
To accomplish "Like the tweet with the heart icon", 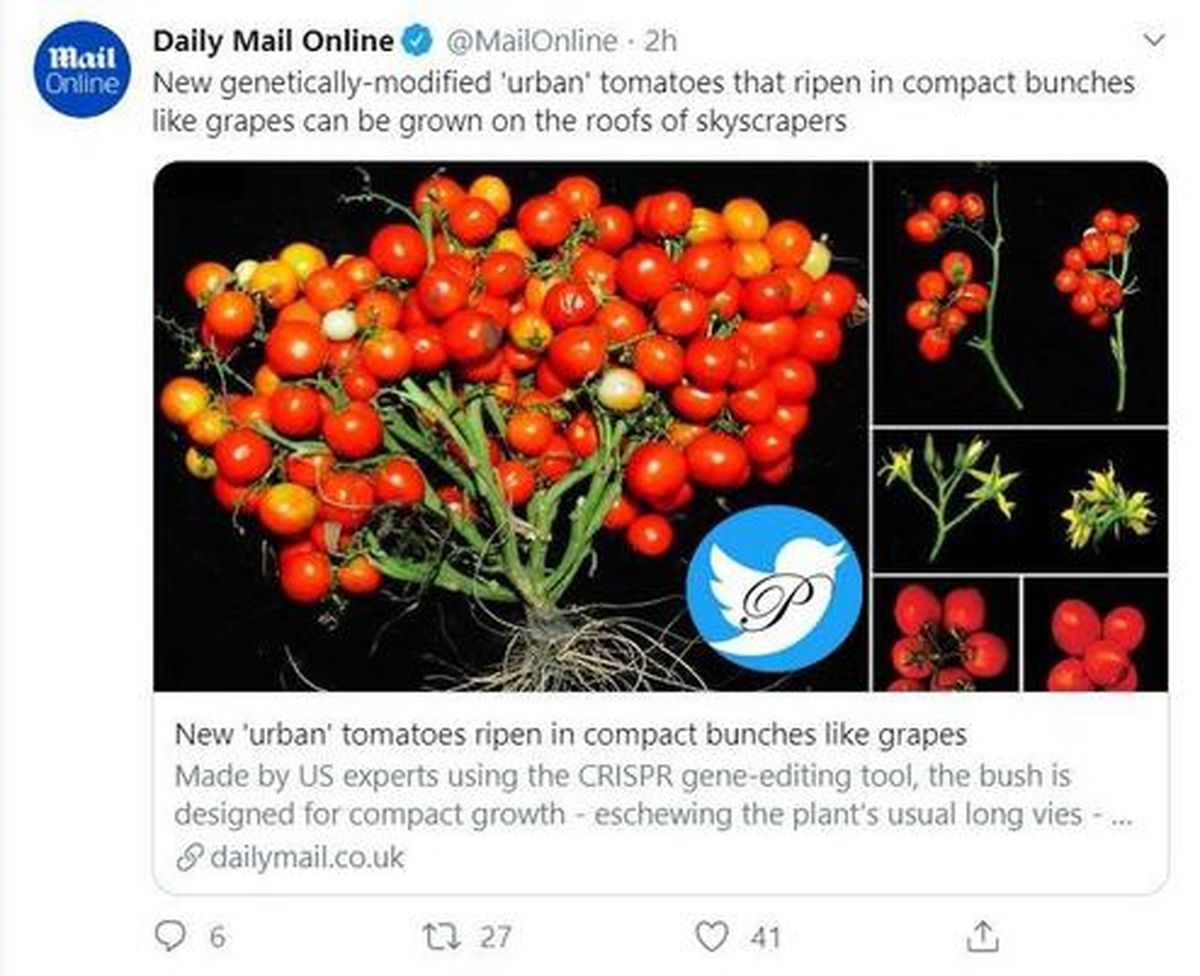I will (710, 936).
